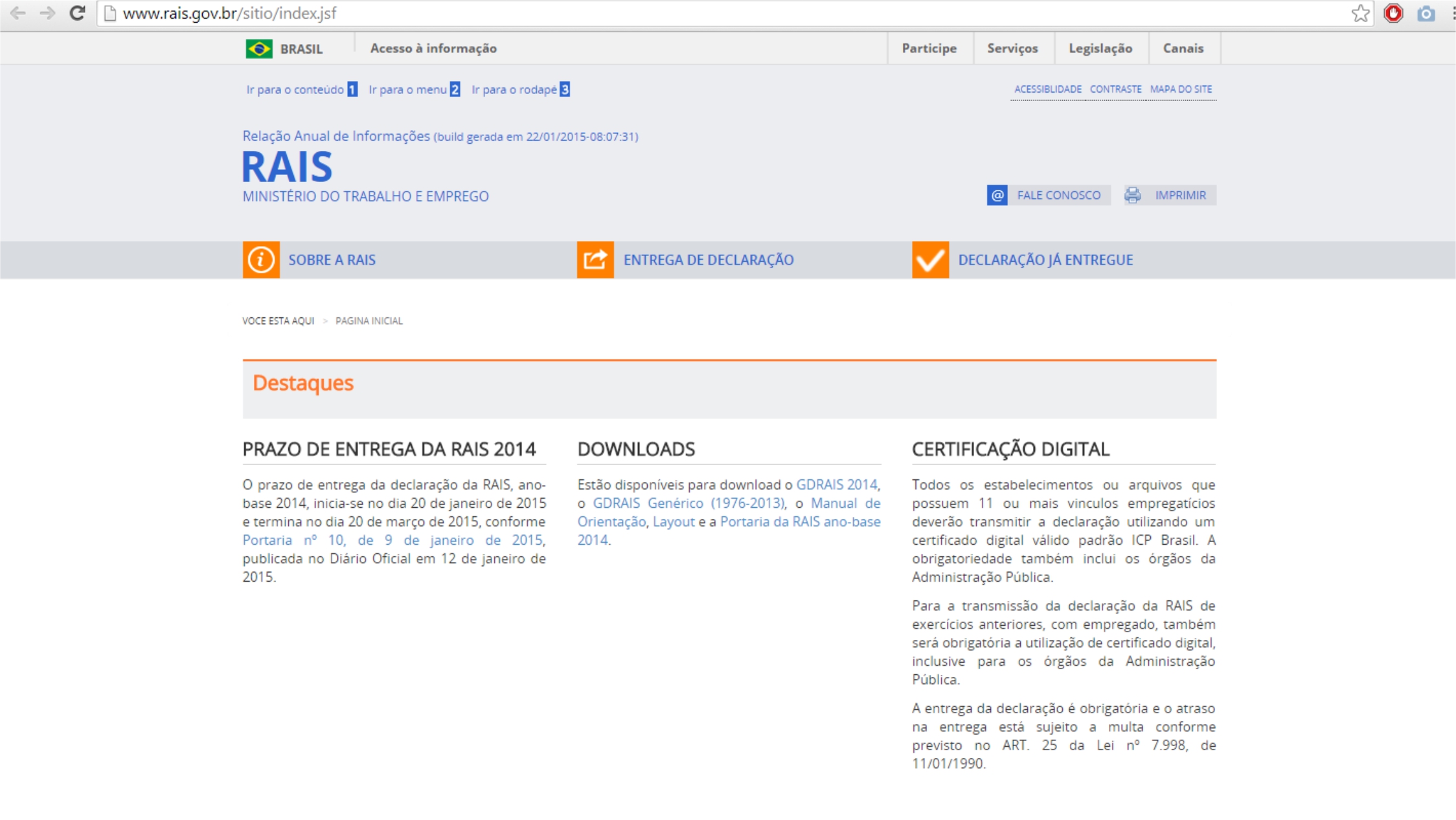The height and width of the screenshot is (820, 1456).
Task: Click the IMPRIMIR button
Action: (x=1170, y=195)
